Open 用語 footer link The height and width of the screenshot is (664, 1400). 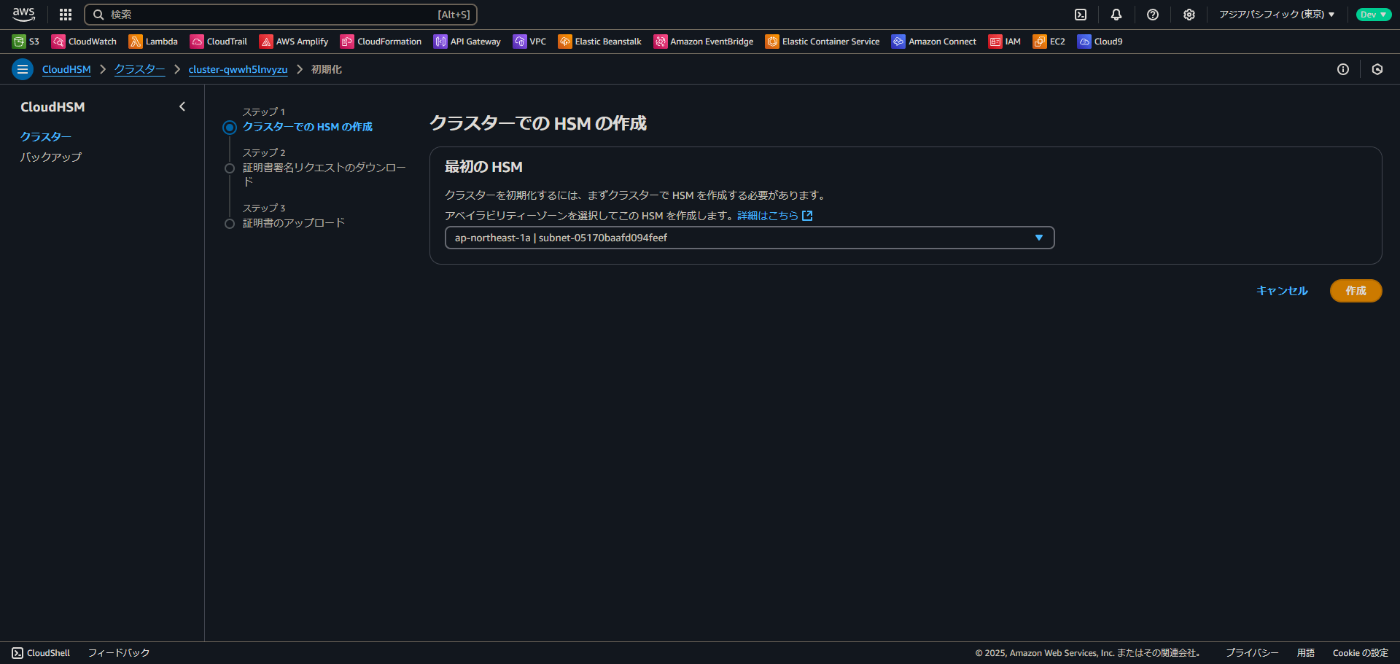pyautogui.click(x=1306, y=653)
